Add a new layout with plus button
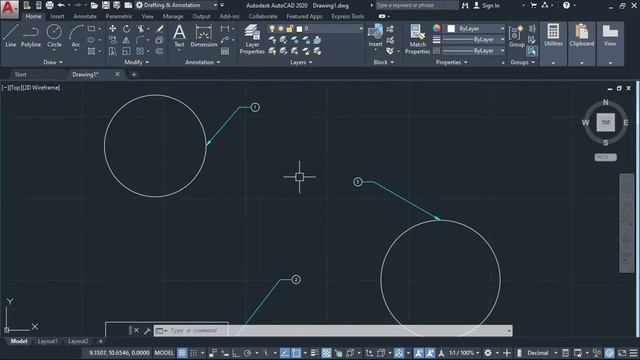Image resolution: width=640 pixels, height=360 pixels. point(100,341)
